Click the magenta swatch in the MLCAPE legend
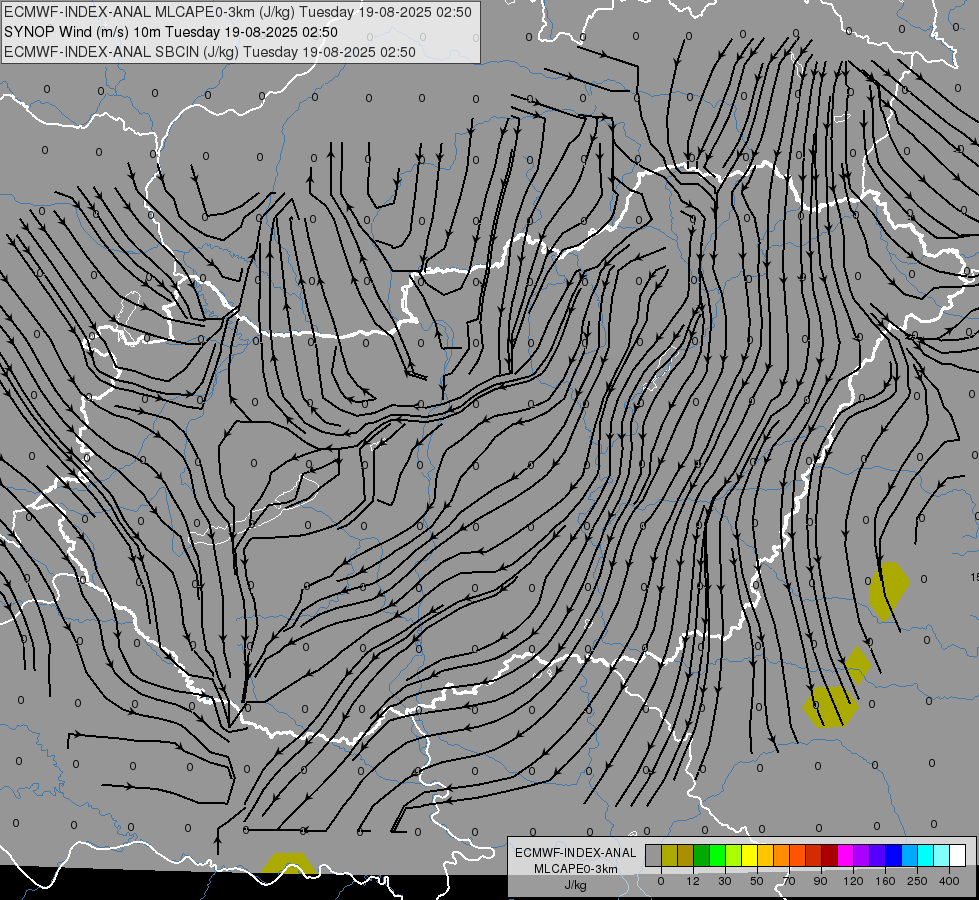 [846, 856]
